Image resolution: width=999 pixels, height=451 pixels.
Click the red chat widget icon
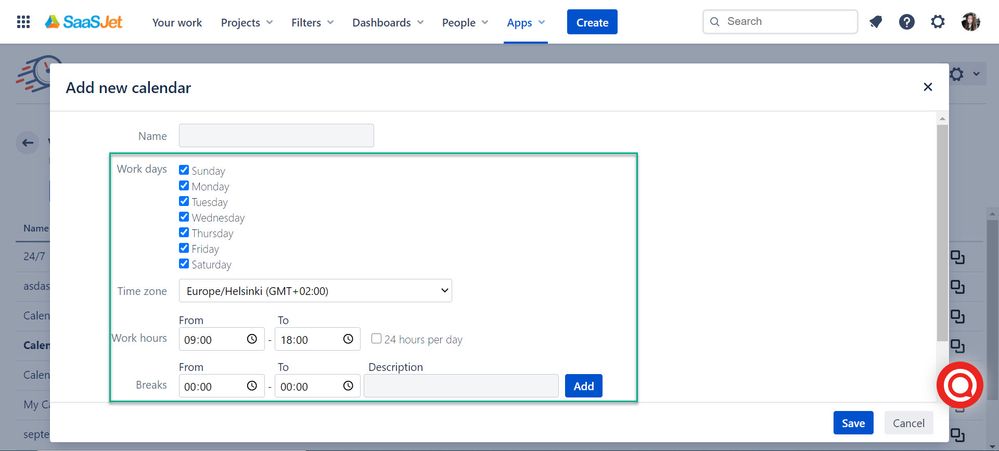pos(959,385)
